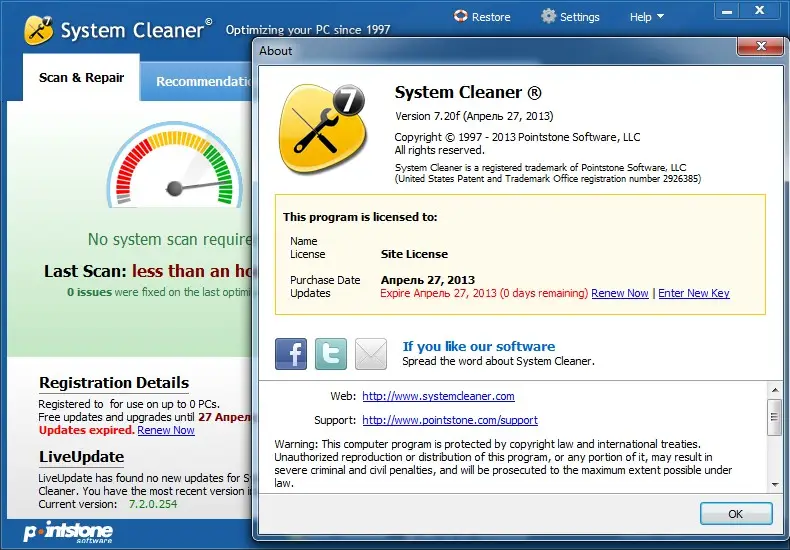The height and width of the screenshot is (550, 790).
Task: Click the 'Version 7.20f' text line
Action: (x=474, y=116)
